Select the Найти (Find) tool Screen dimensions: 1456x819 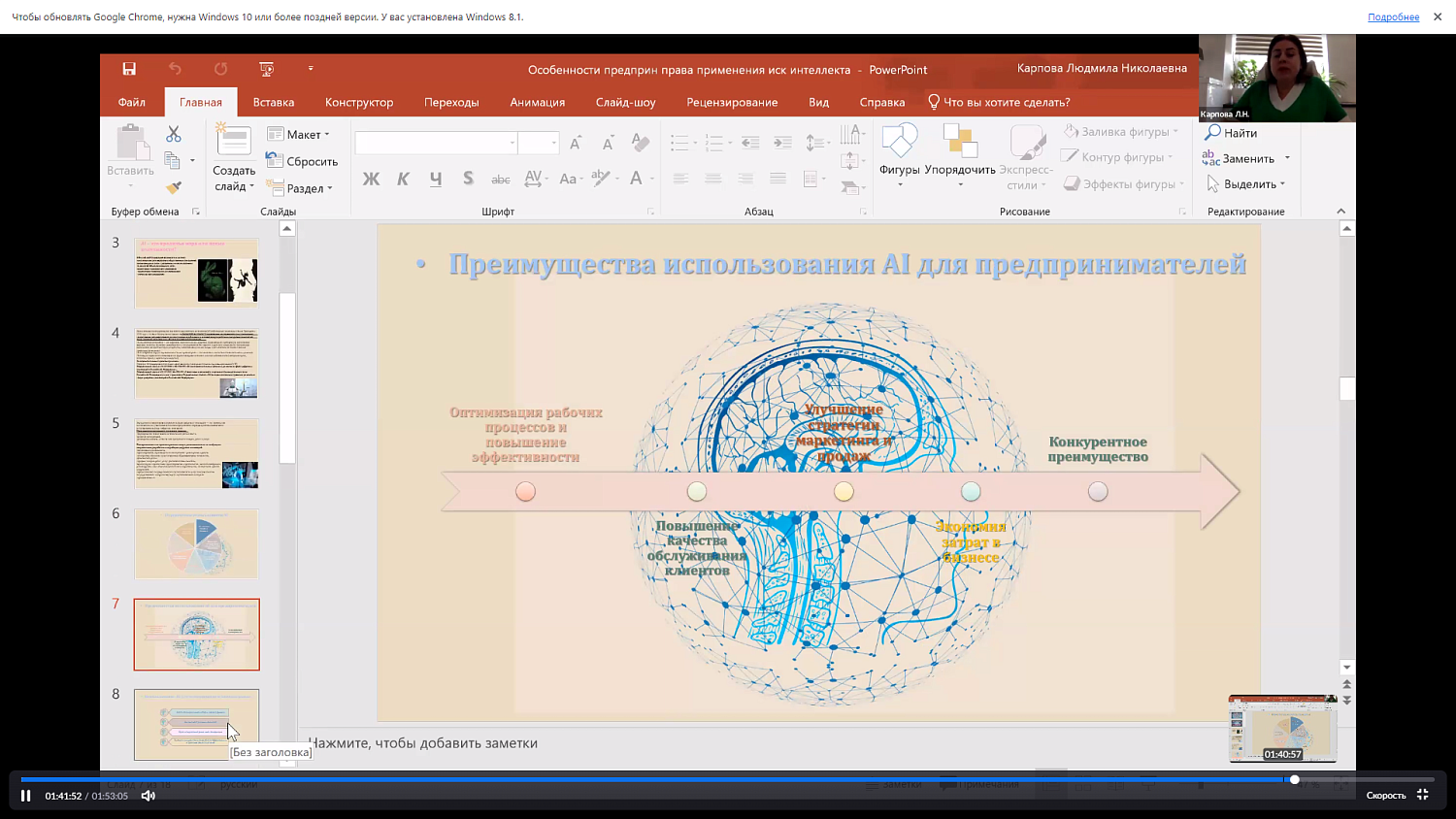tap(1236, 131)
